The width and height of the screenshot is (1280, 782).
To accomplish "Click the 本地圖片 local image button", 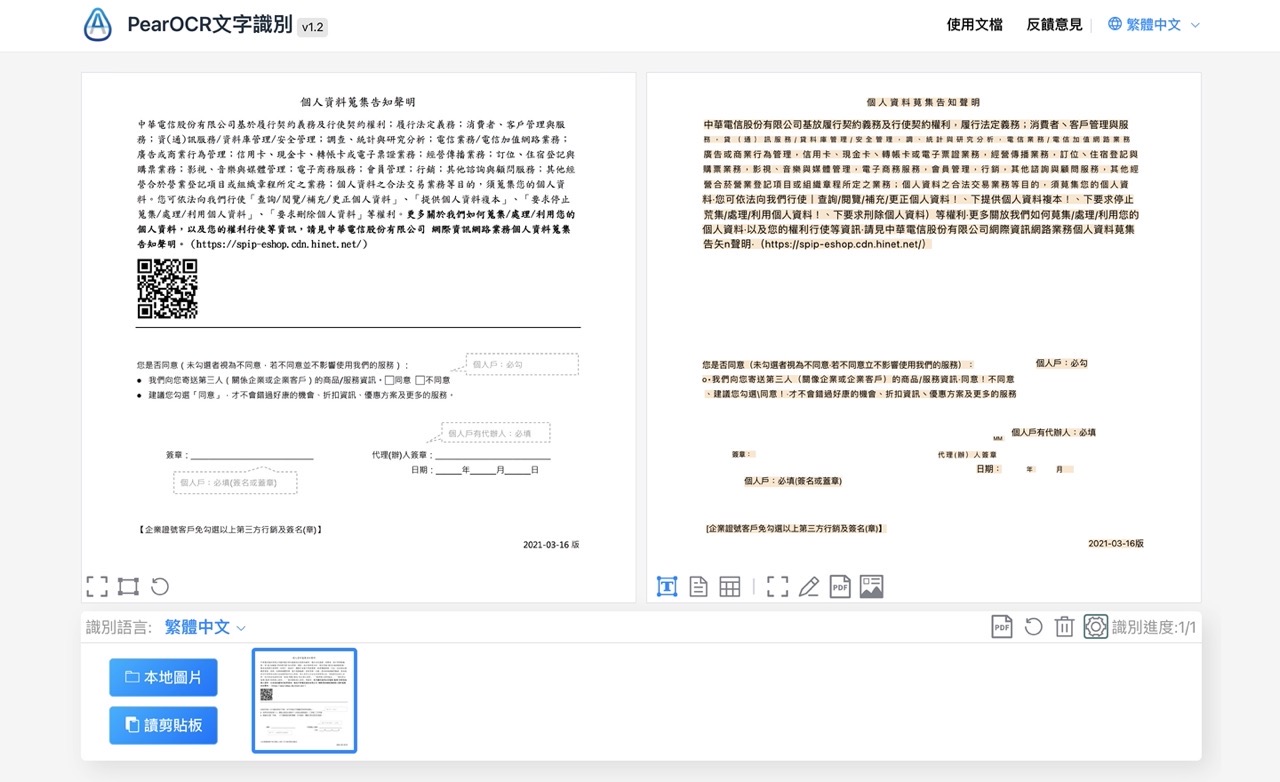I will (x=163, y=677).
